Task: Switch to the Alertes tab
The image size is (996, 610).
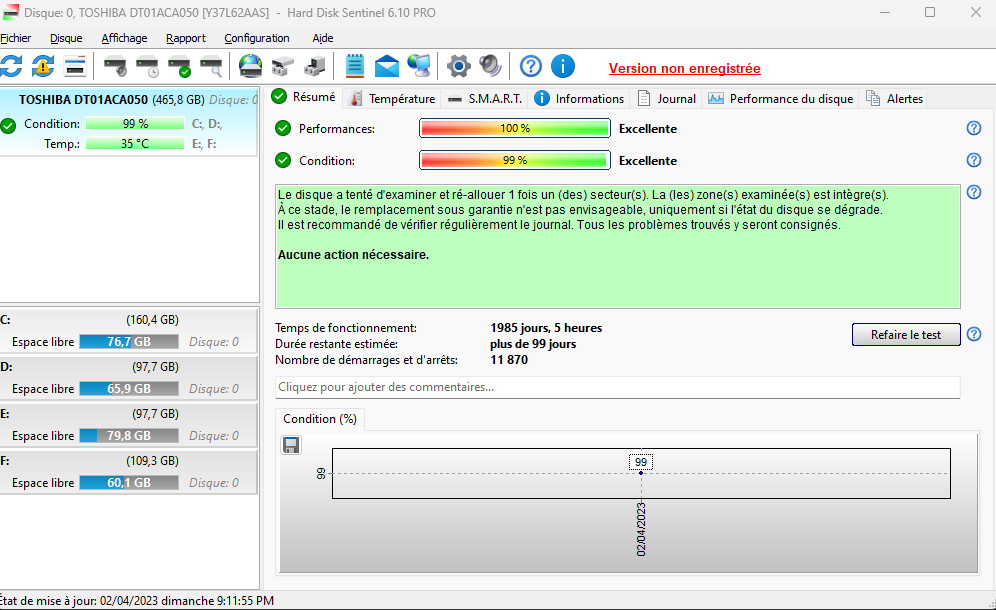Action: pyautogui.click(x=895, y=98)
